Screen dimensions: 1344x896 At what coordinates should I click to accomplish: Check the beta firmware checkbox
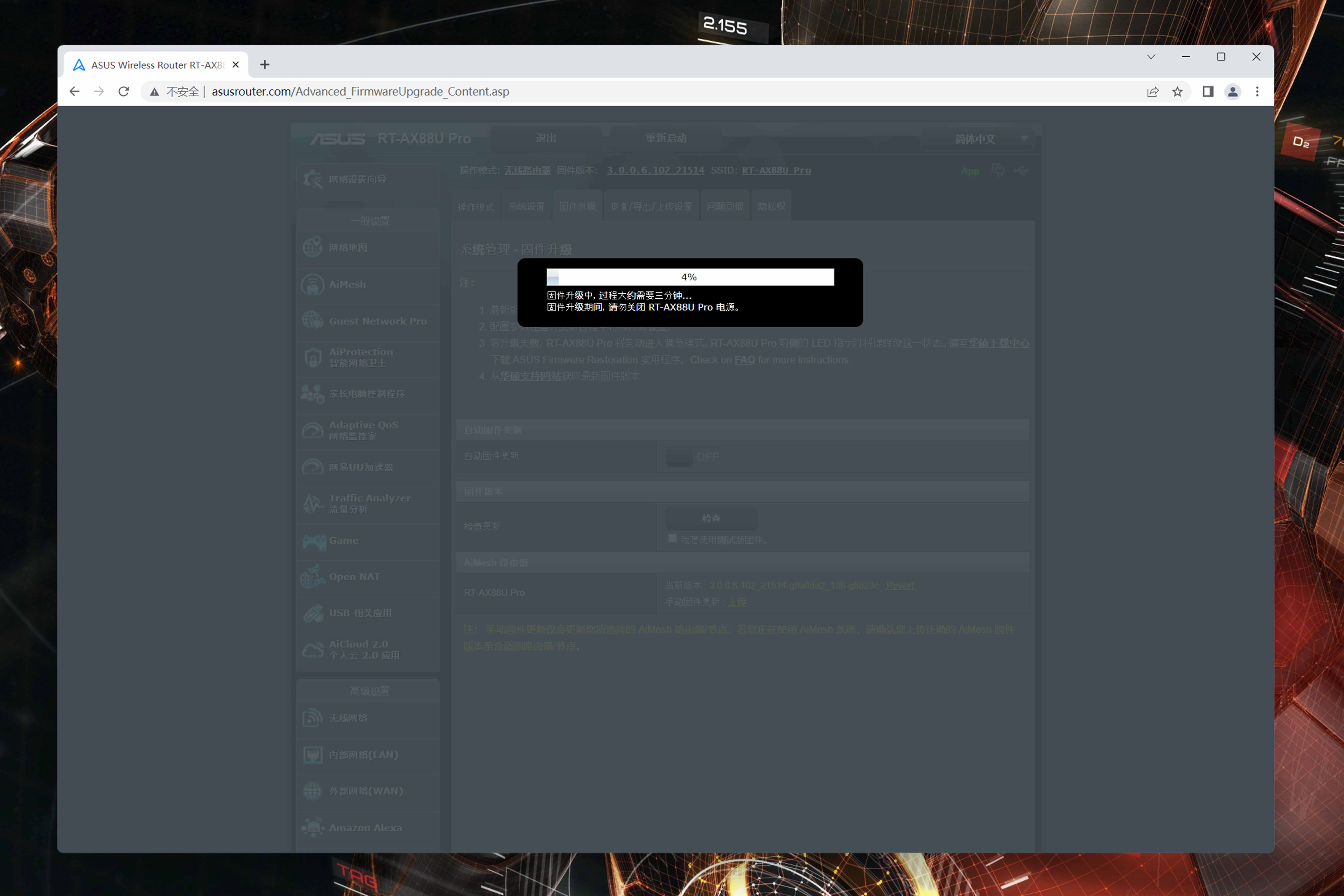[x=672, y=538]
